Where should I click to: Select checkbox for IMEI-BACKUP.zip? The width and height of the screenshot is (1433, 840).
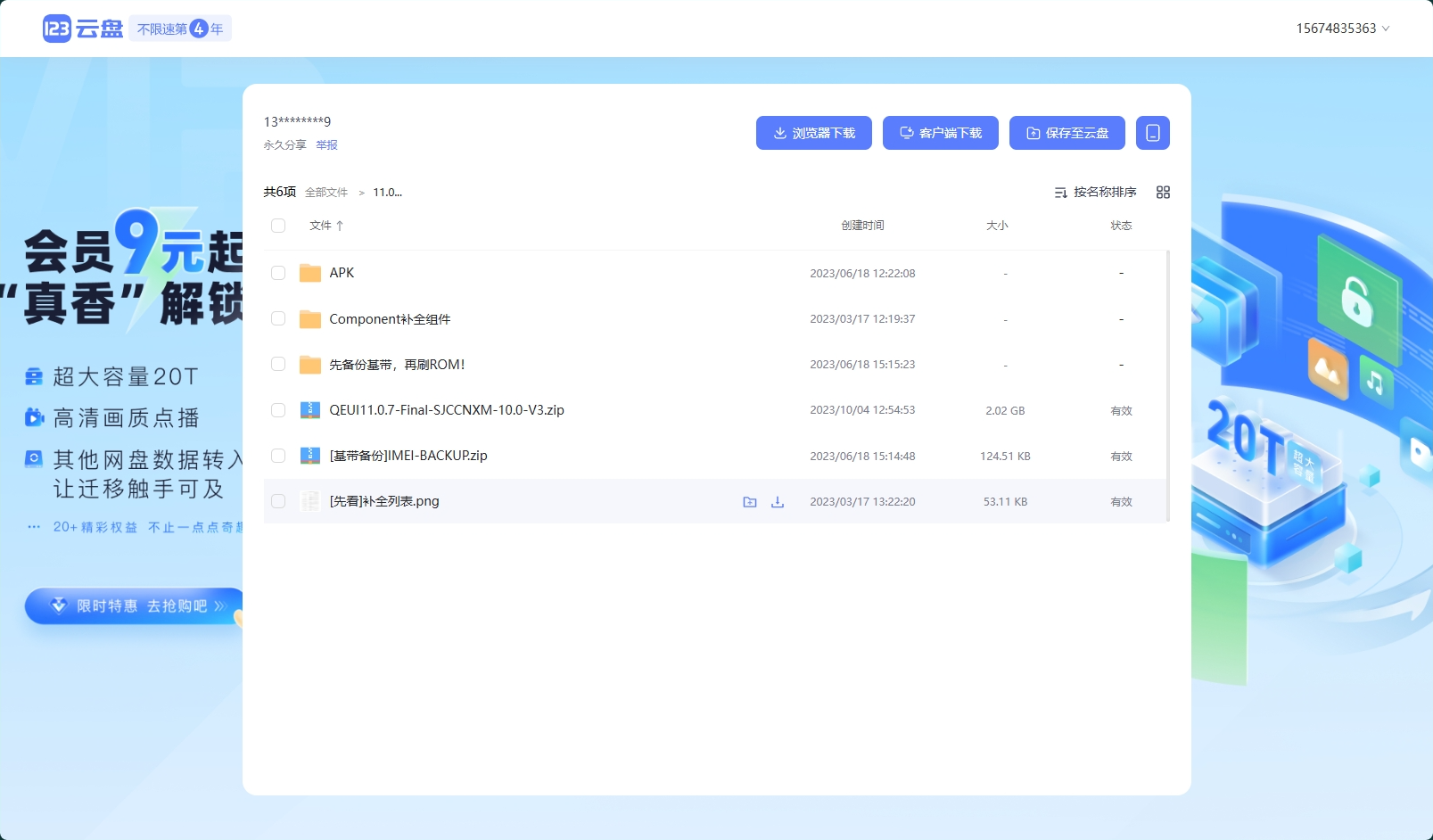point(278,456)
